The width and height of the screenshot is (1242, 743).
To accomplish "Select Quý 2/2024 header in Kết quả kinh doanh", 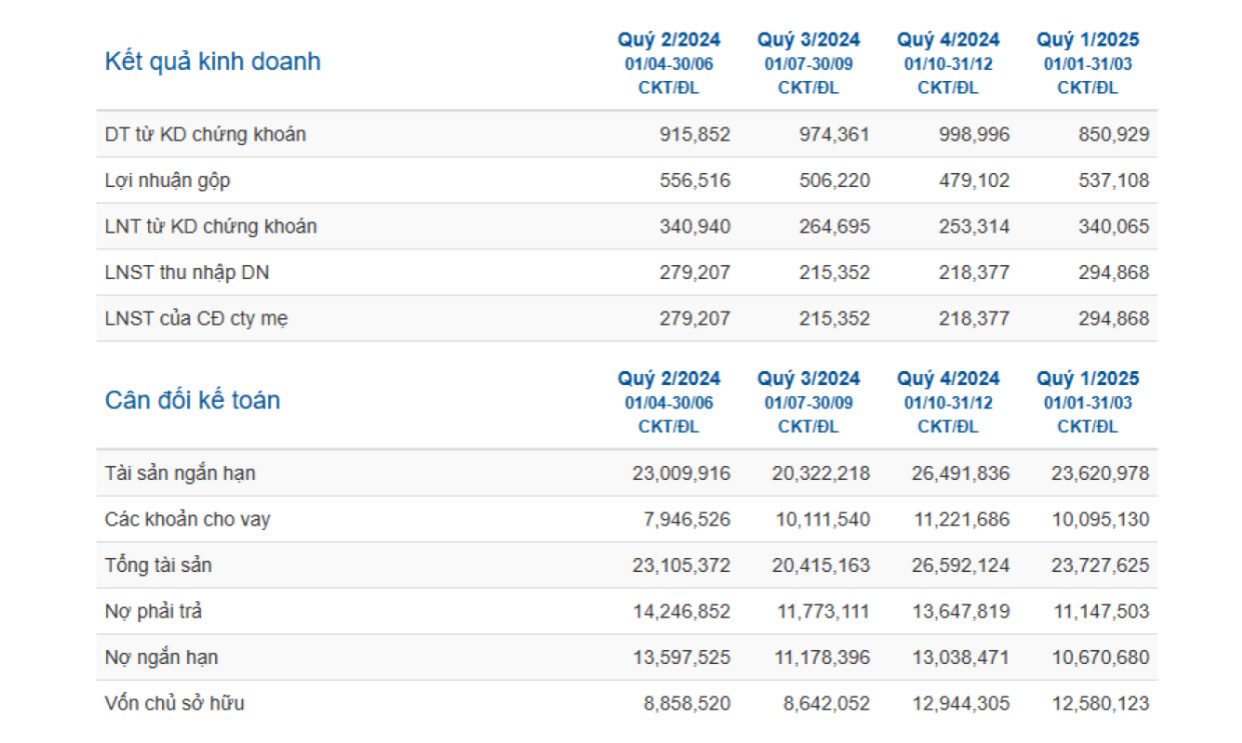I will [668, 41].
